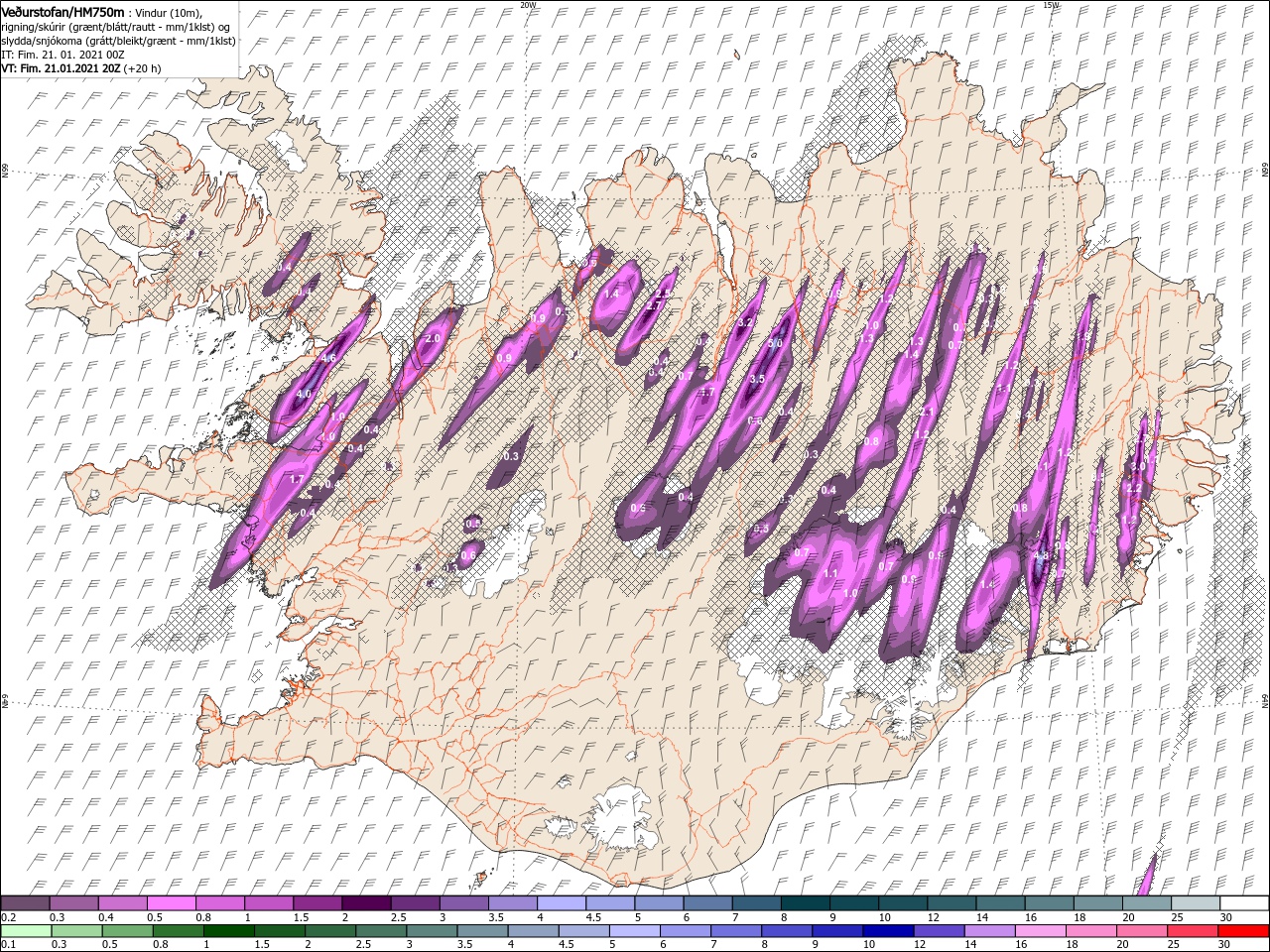Select the 0.8 swatch in the snow legend
1270x952 pixels.
[220, 903]
